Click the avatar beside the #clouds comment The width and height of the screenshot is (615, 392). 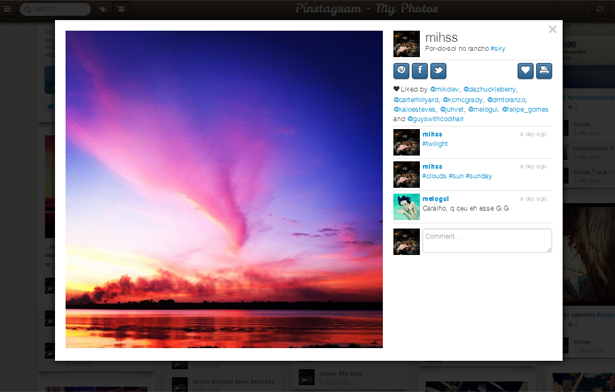click(406, 174)
